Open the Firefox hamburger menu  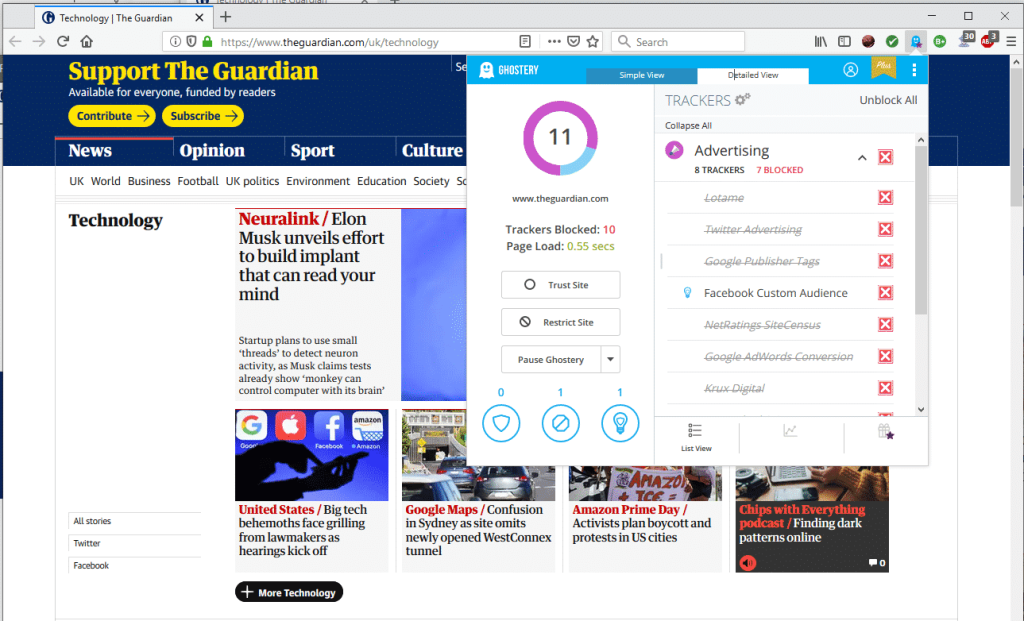coord(1011,42)
